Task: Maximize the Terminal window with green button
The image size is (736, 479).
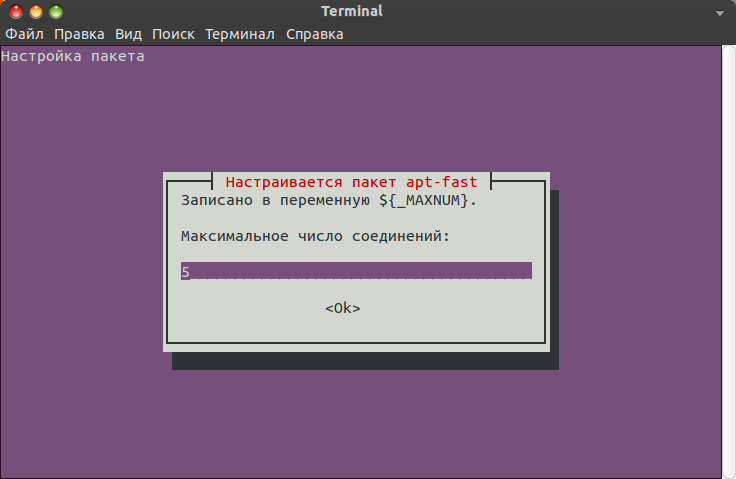Action: tap(56, 11)
